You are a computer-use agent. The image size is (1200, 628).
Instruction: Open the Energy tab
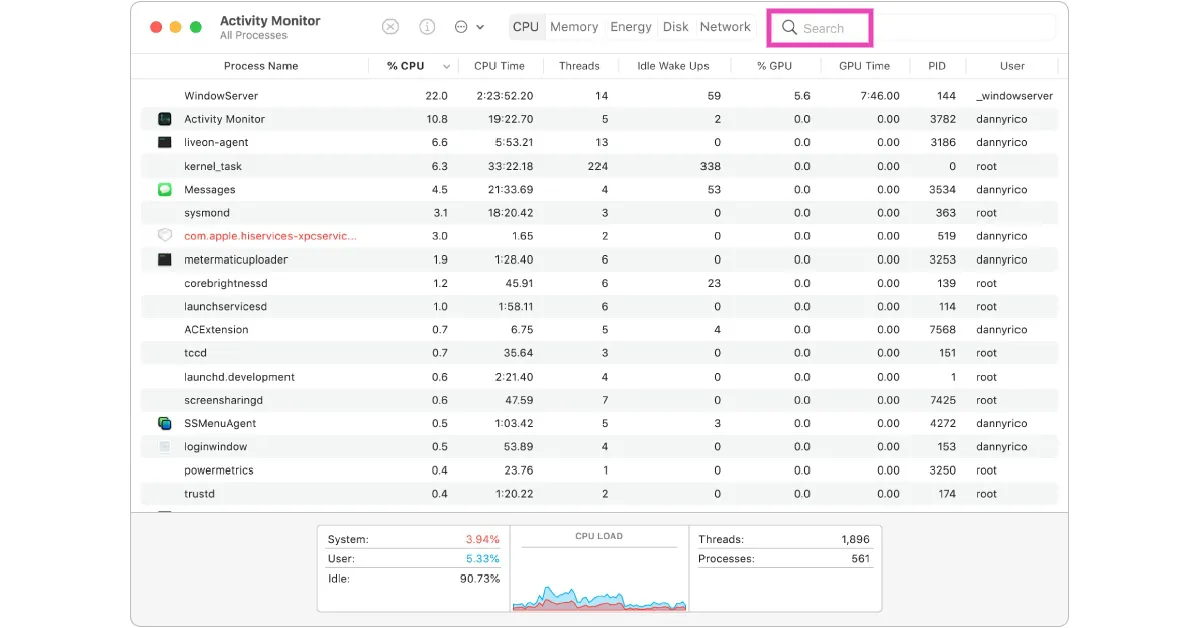(631, 27)
